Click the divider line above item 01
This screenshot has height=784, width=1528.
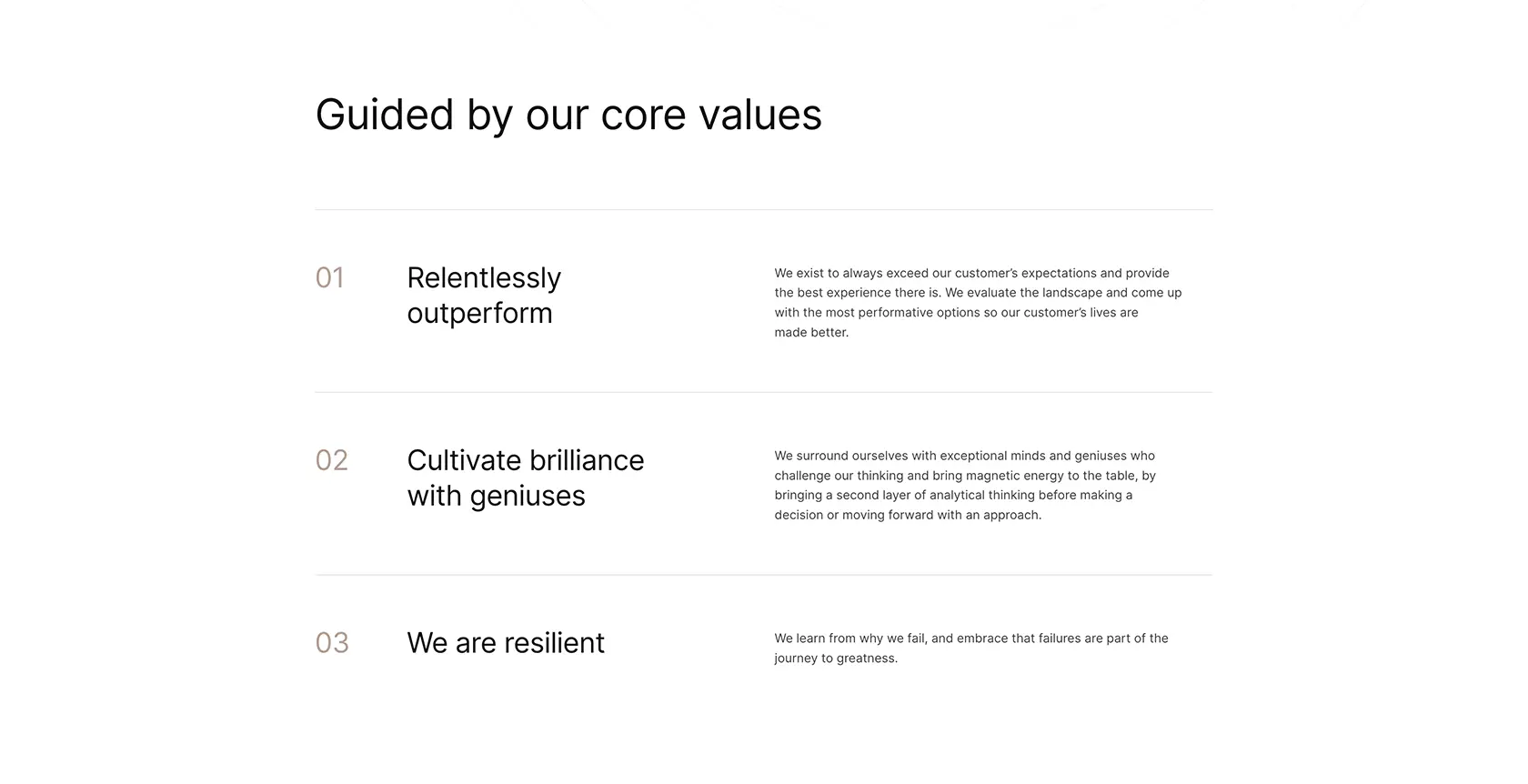point(764,210)
